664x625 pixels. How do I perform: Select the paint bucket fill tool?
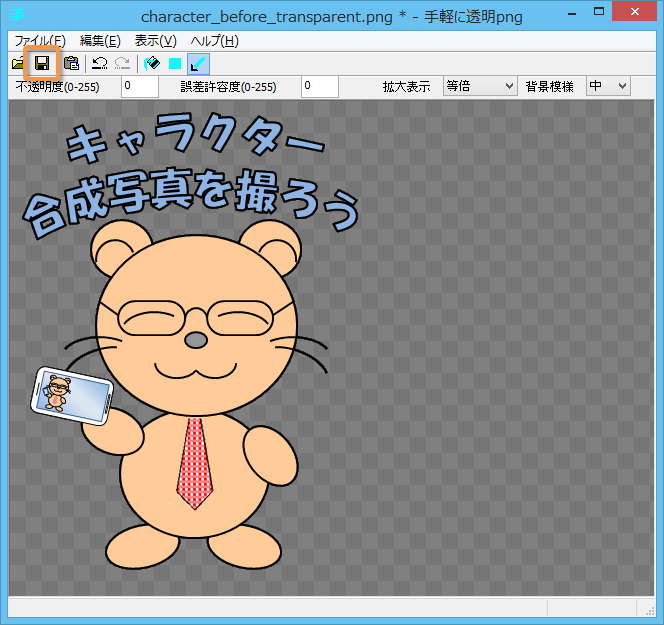point(152,63)
